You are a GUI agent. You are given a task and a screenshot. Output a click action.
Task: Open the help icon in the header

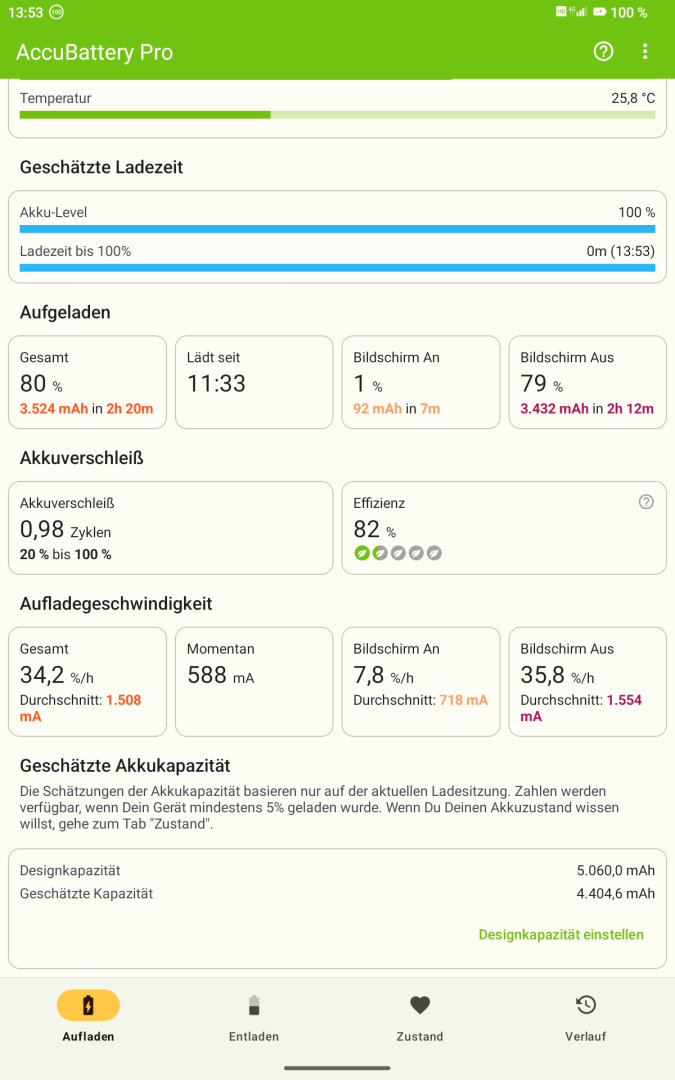(x=603, y=52)
